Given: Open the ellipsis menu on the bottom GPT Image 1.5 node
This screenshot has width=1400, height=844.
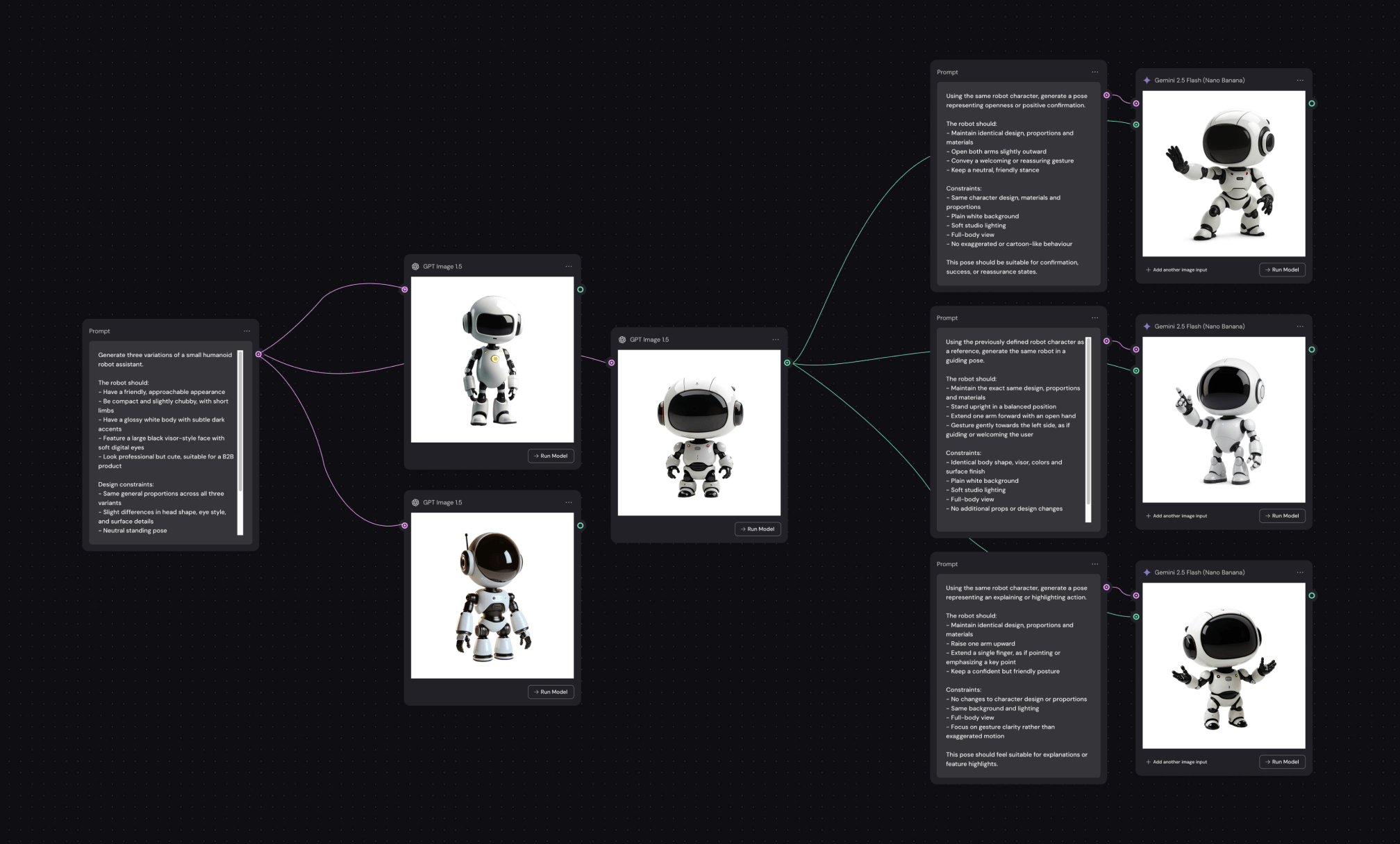Looking at the screenshot, I should (x=569, y=502).
